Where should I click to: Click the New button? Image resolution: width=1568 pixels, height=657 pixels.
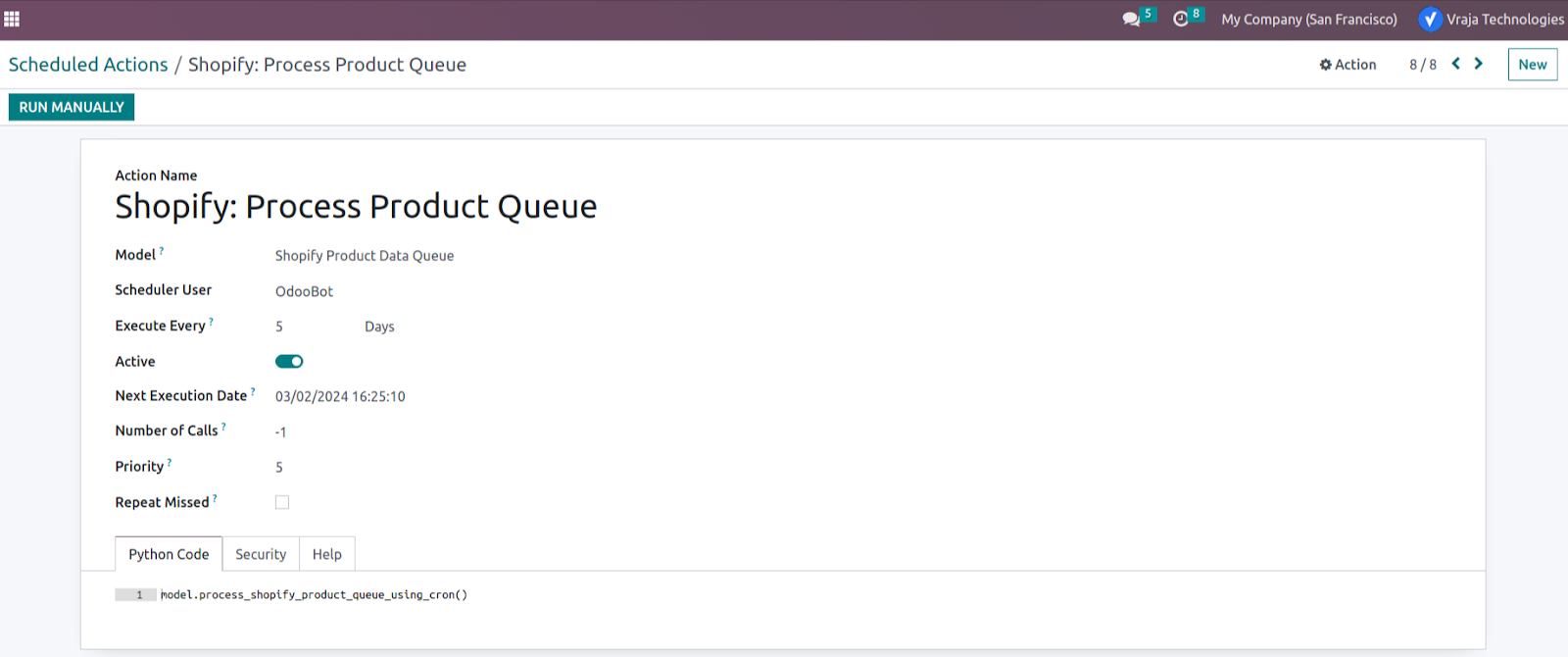pos(1533,65)
